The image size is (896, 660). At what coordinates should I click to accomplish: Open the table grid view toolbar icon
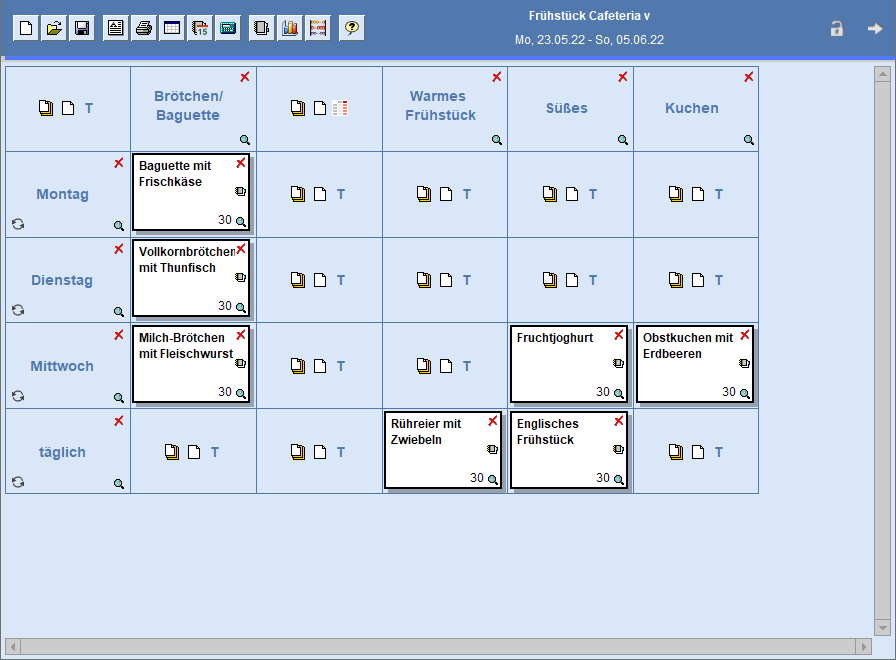[171, 27]
